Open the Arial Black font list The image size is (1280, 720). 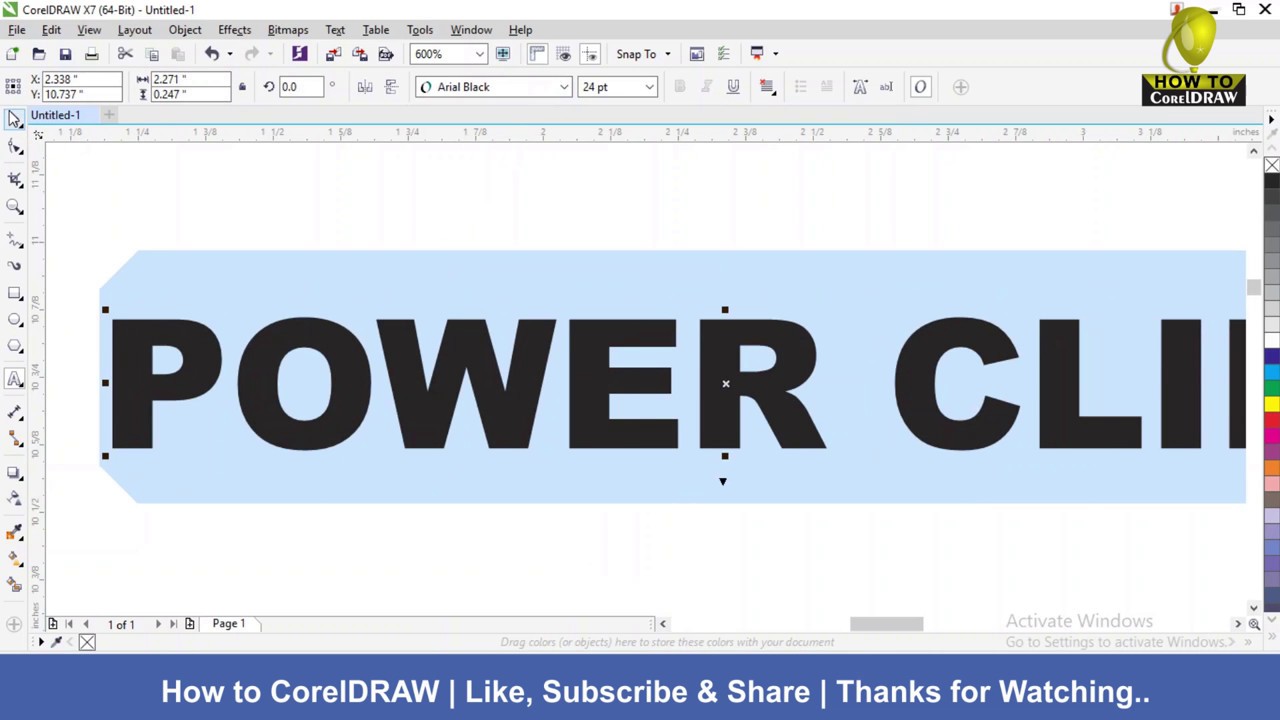coord(563,87)
